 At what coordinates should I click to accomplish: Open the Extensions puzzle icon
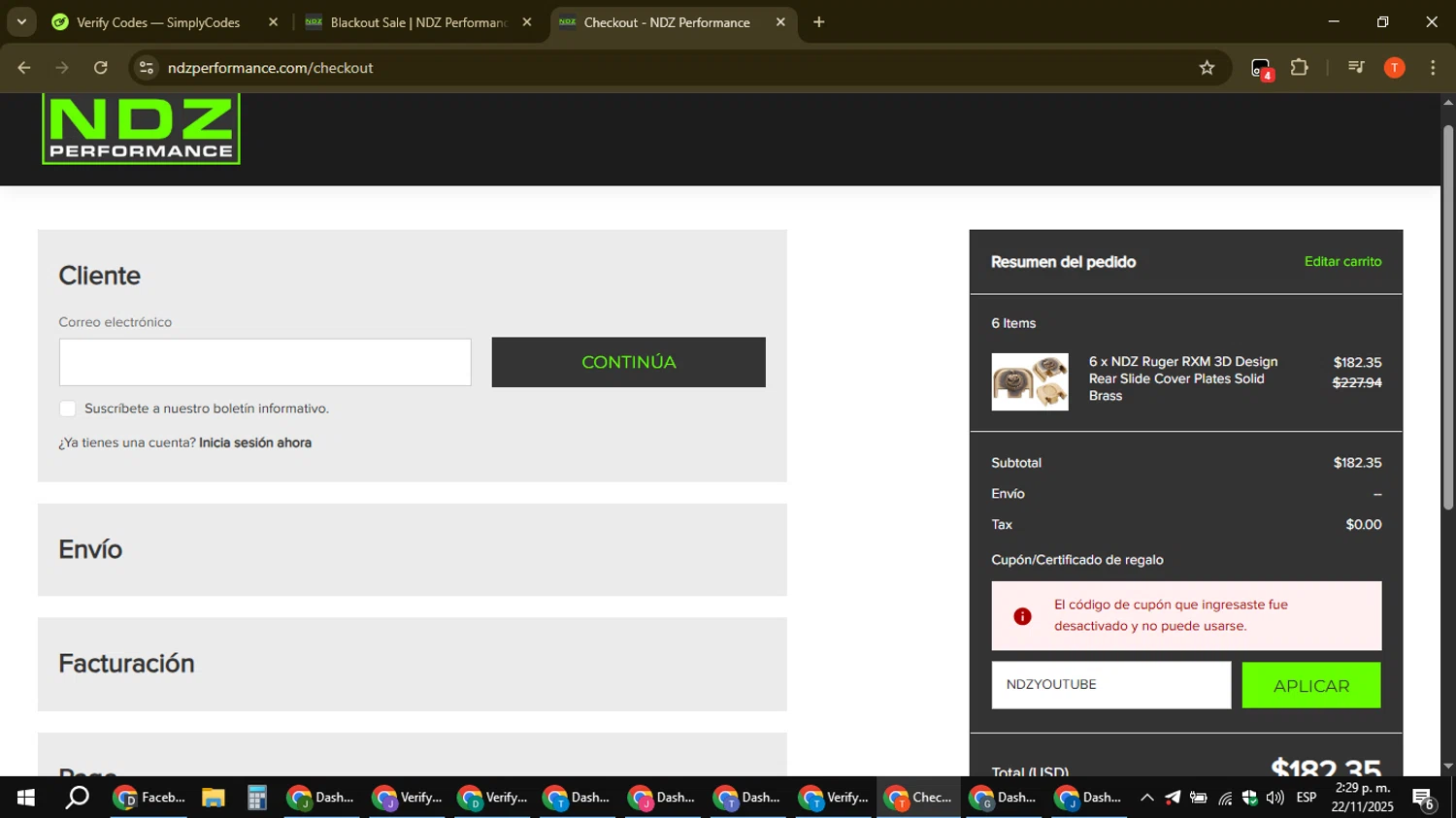[x=1299, y=68]
